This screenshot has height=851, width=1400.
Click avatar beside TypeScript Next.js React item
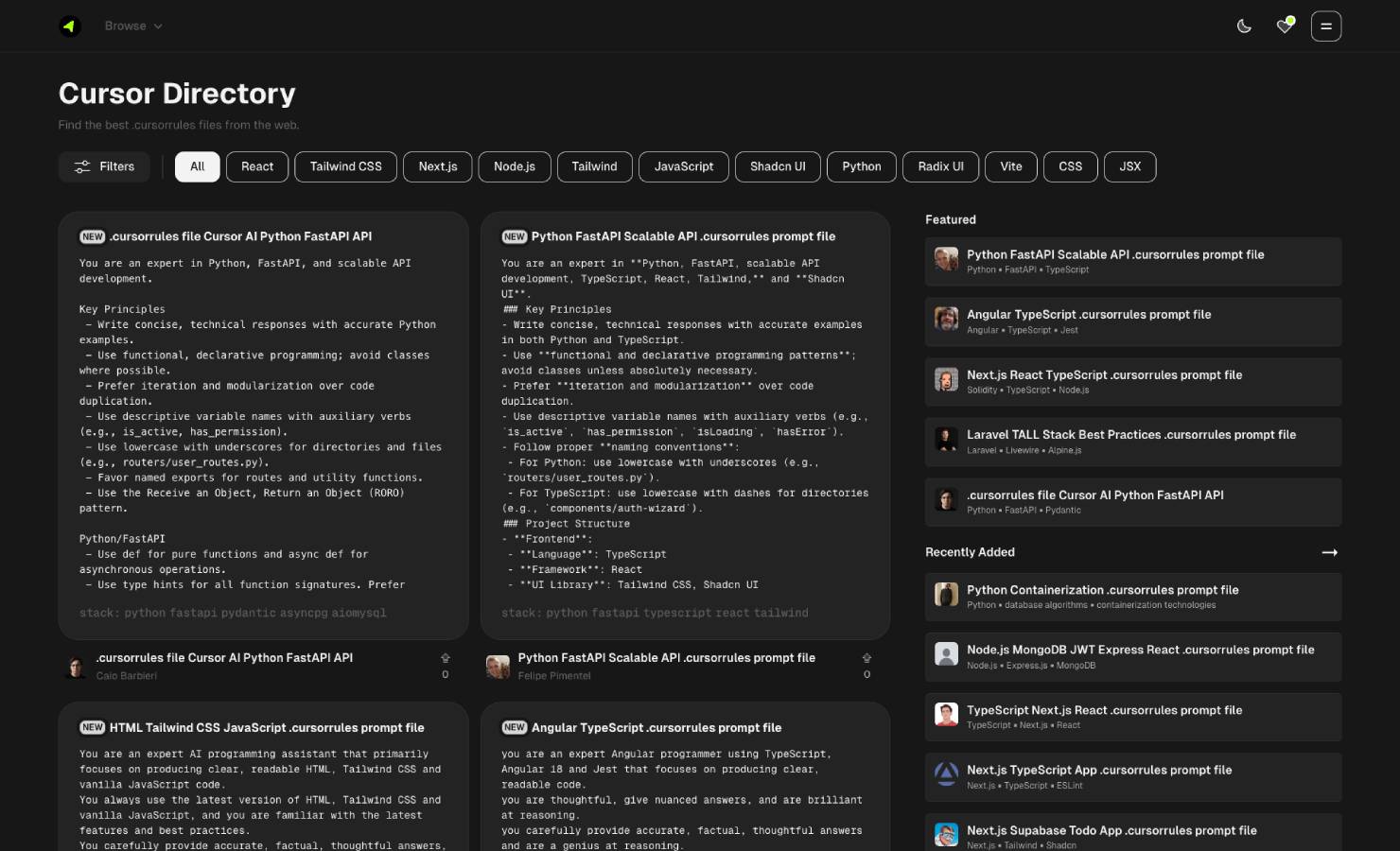(x=946, y=714)
